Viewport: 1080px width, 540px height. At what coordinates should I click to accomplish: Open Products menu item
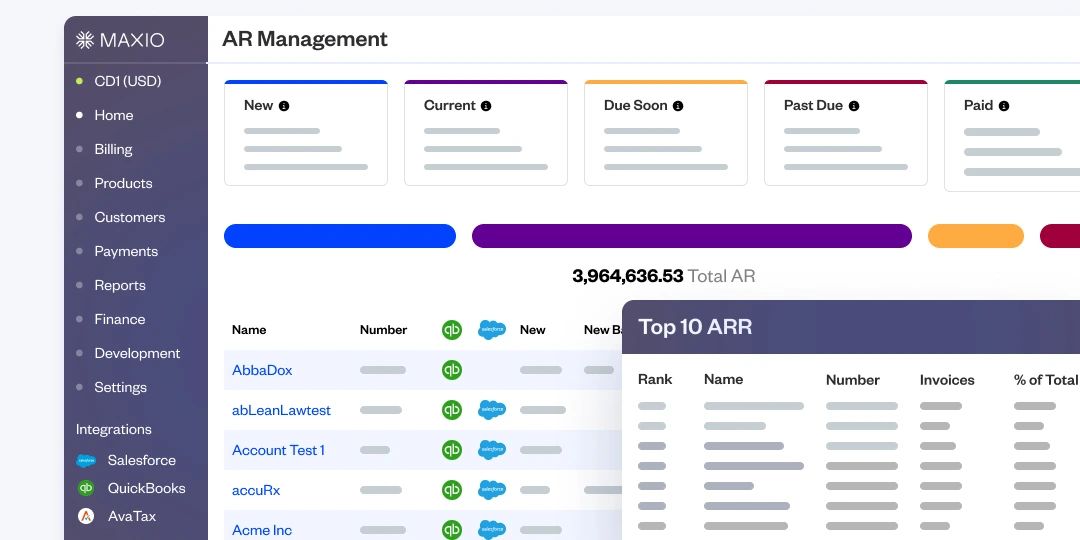click(x=123, y=183)
